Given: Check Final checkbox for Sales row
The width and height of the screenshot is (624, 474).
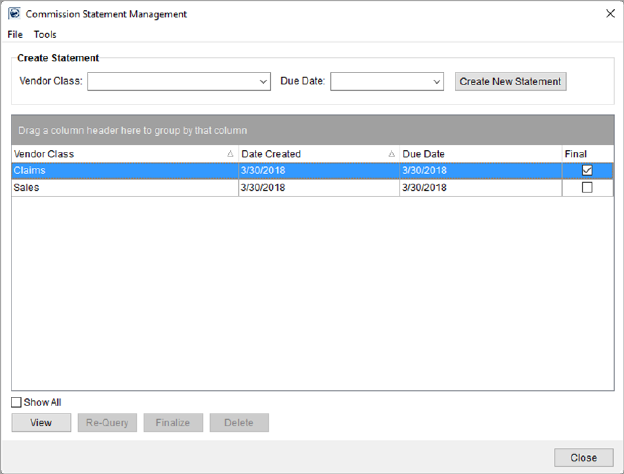Looking at the screenshot, I should click(587, 187).
